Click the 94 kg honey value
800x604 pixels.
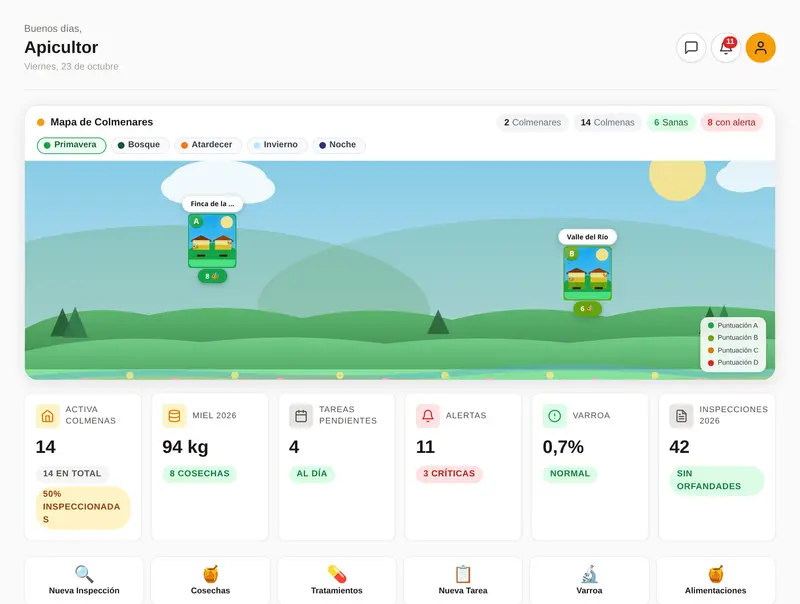[x=185, y=447]
